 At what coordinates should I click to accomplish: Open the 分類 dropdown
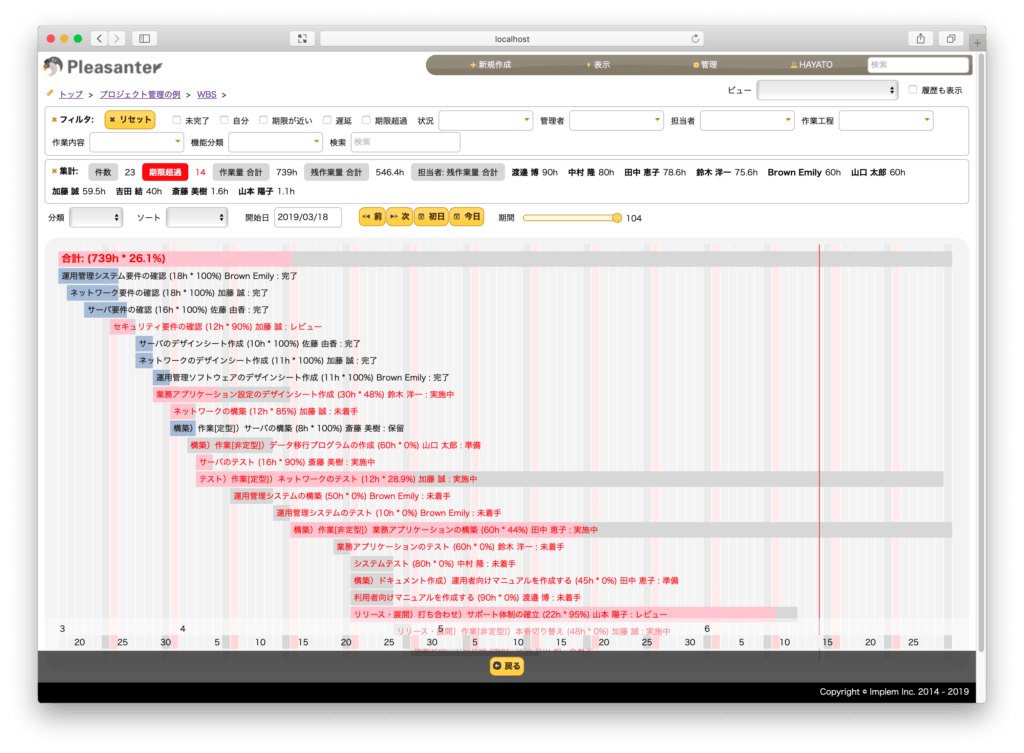point(96,217)
